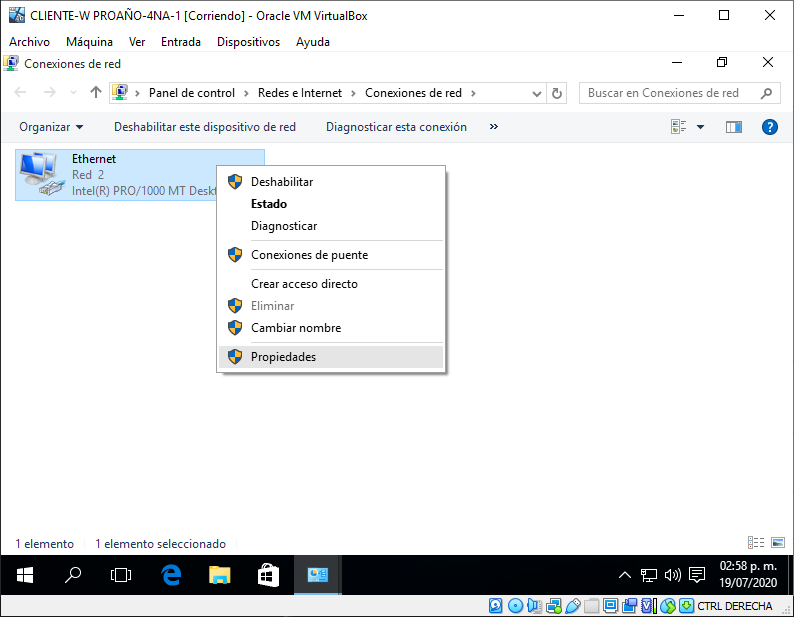Open the VirtualBox Dispositivos menu
This screenshot has width=794, height=617.
coord(248,42)
